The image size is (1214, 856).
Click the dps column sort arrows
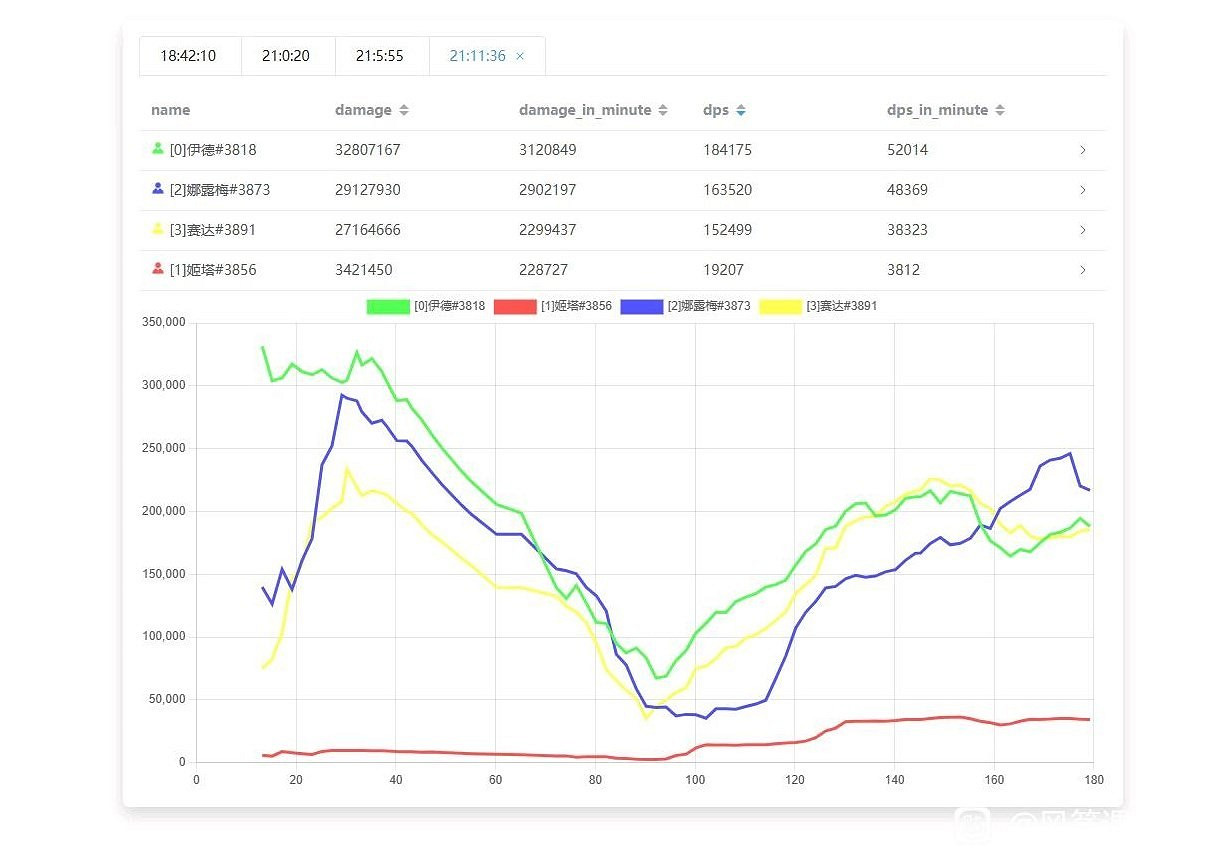tap(739, 110)
